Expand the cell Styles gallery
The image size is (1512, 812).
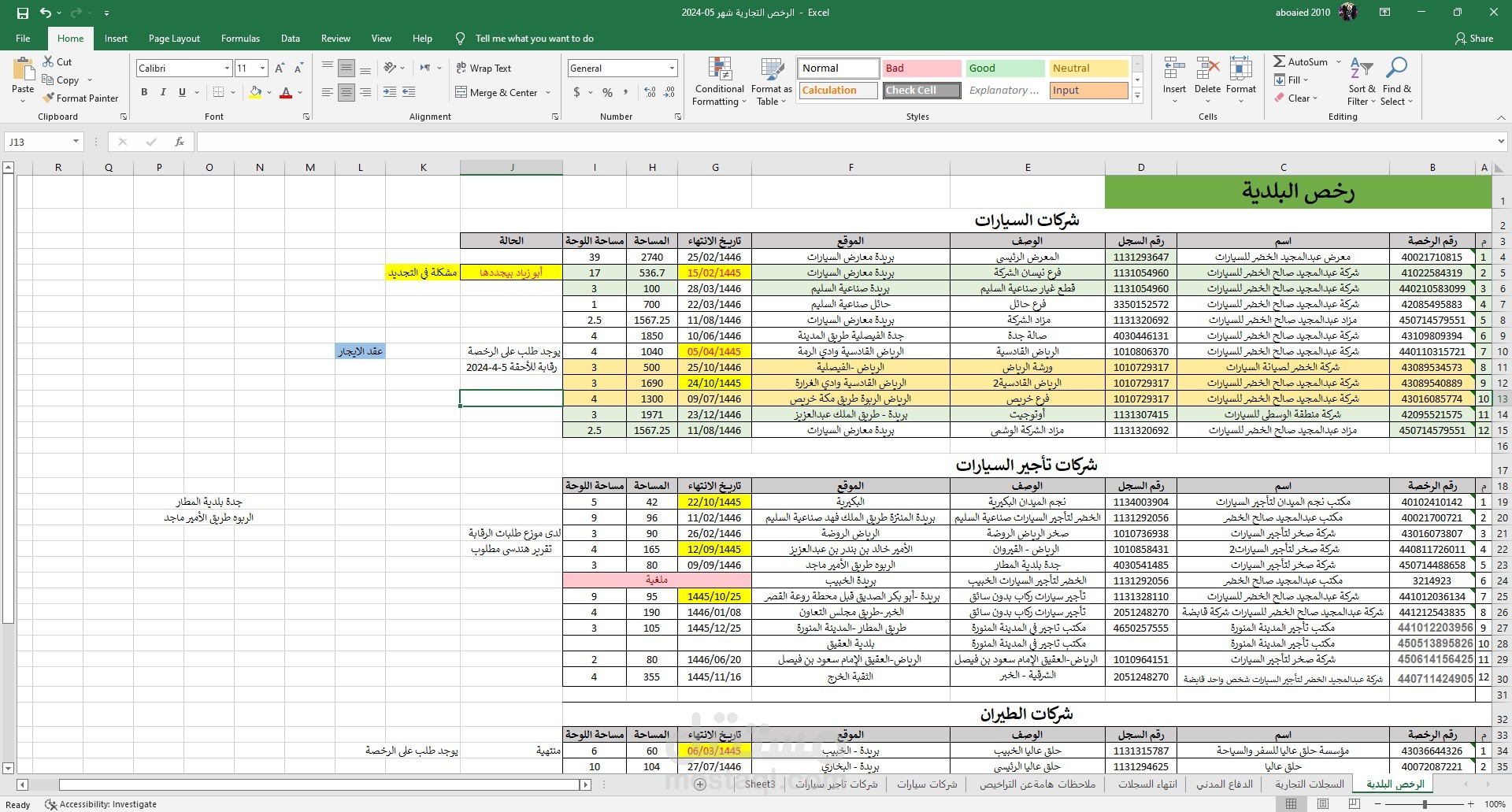pyautogui.click(x=1137, y=95)
